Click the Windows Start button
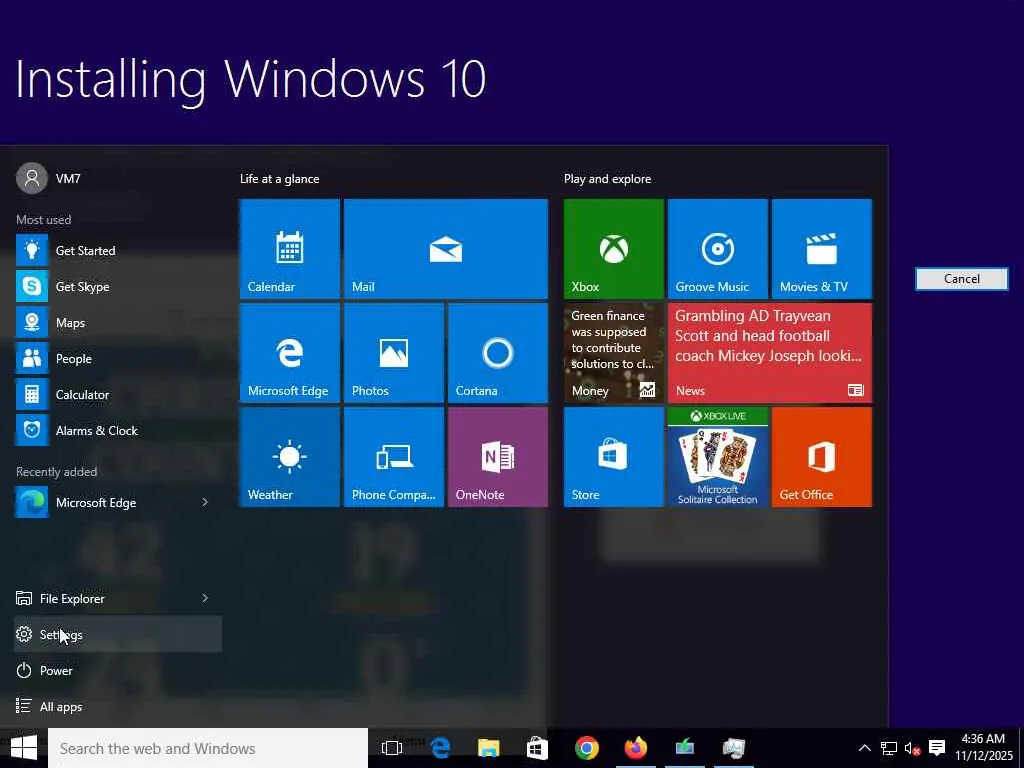 [24, 748]
